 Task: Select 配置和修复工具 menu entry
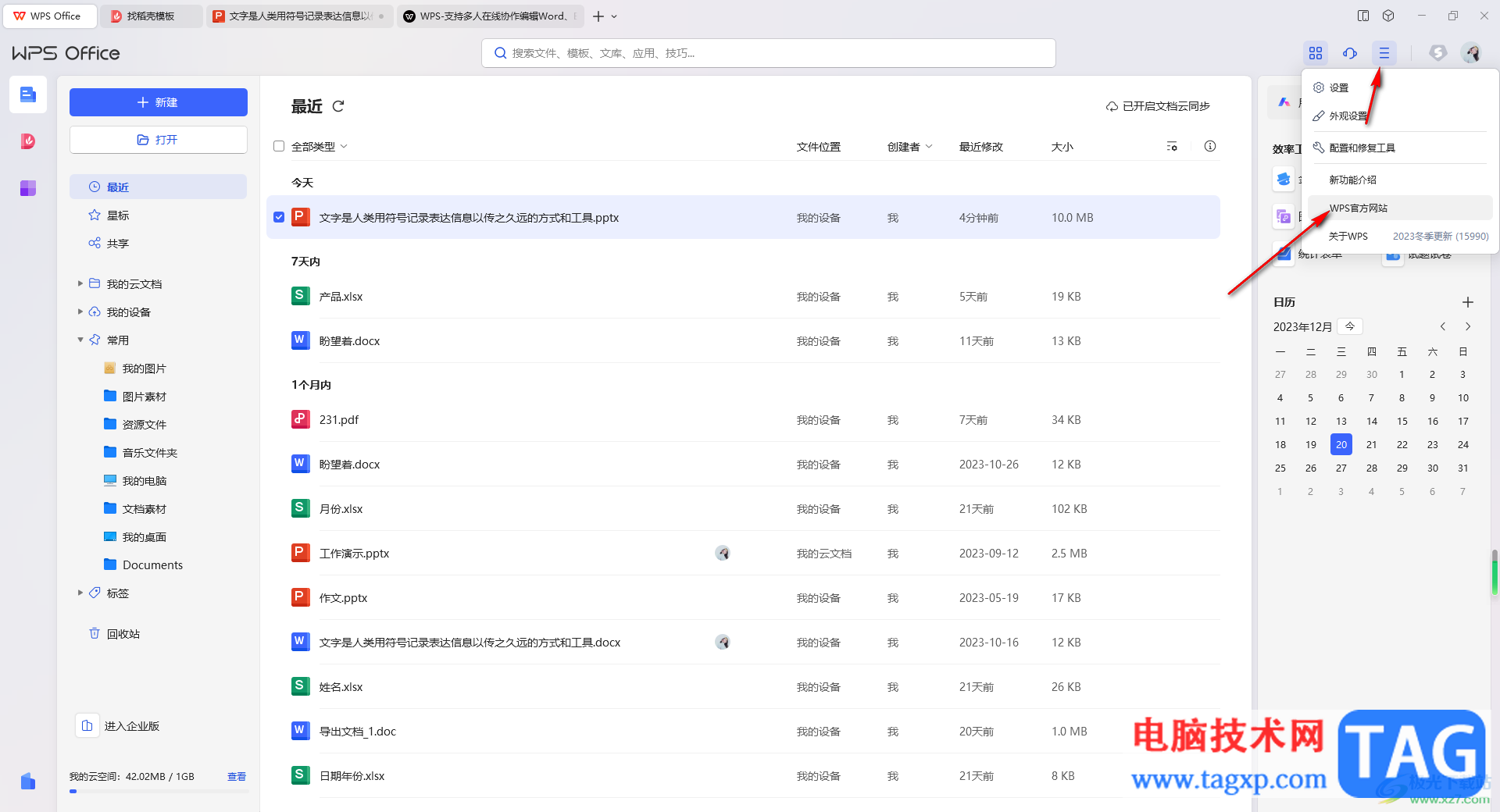click(x=1400, y=148)
